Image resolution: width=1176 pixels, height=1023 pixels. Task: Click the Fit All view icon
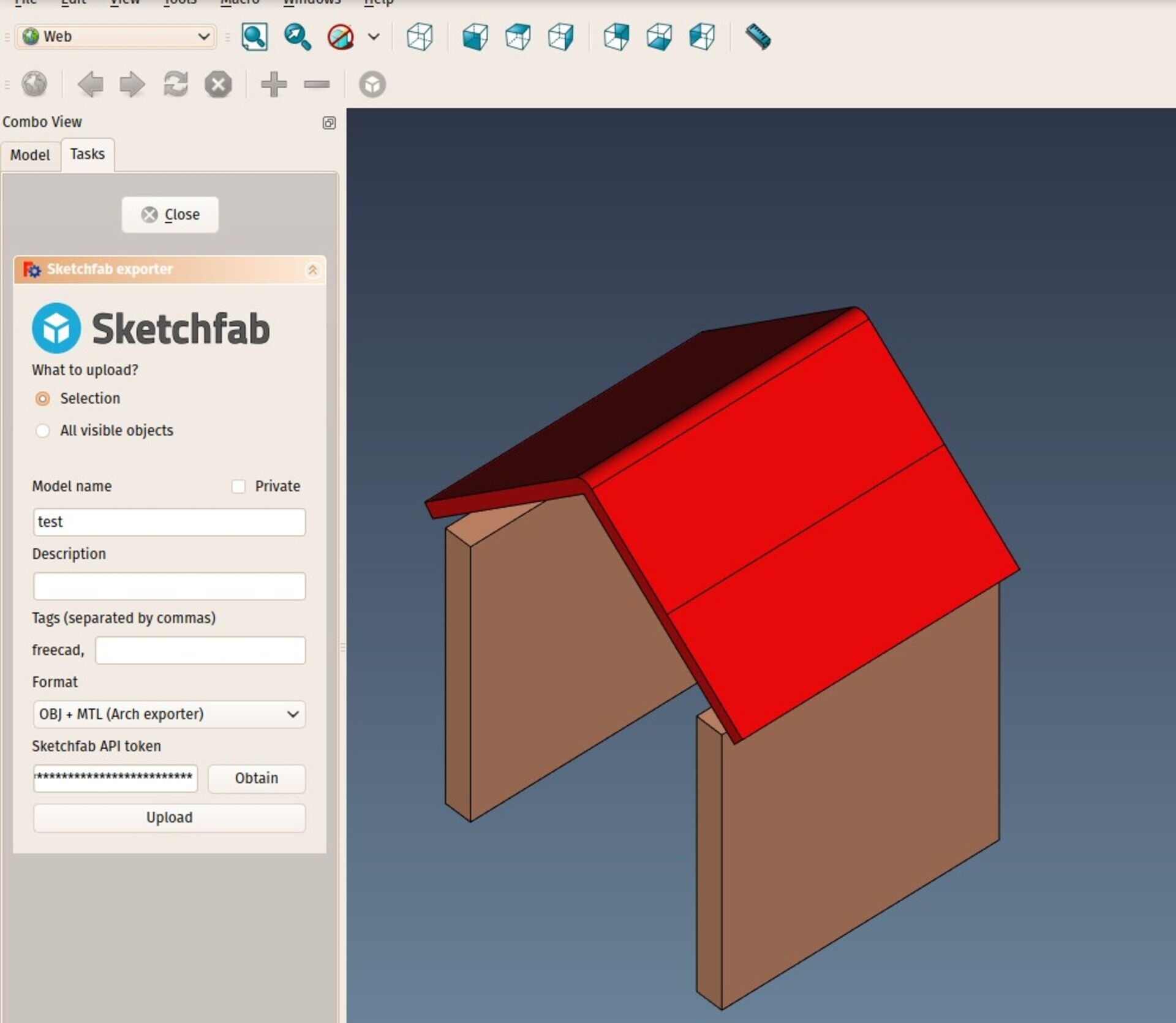[x=254, y=37]
